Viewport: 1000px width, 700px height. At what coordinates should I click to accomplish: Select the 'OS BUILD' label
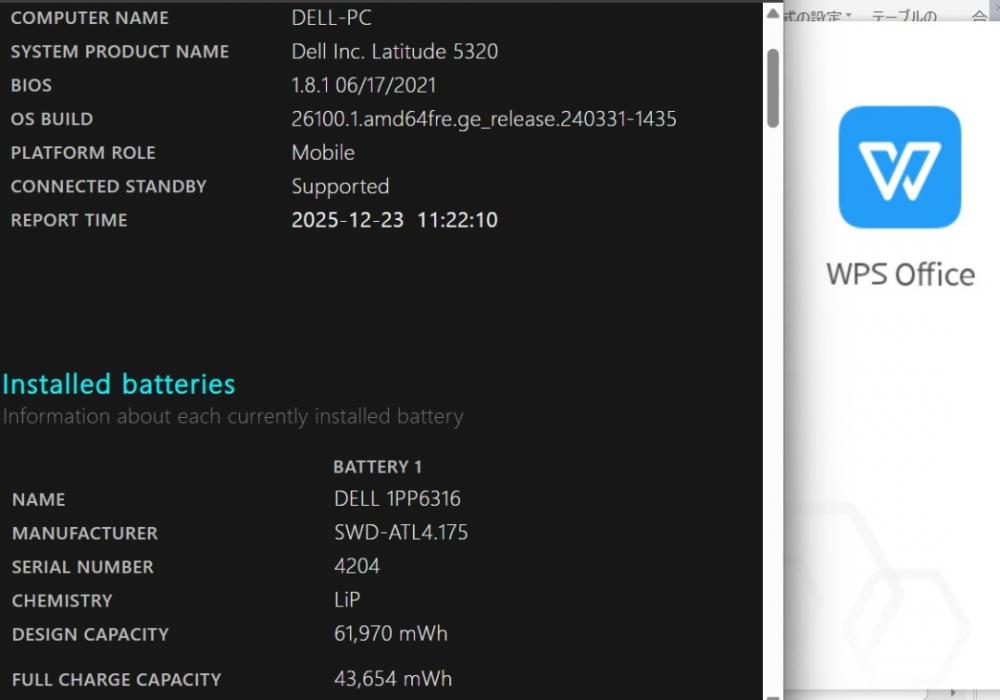[x=52, y=119]
